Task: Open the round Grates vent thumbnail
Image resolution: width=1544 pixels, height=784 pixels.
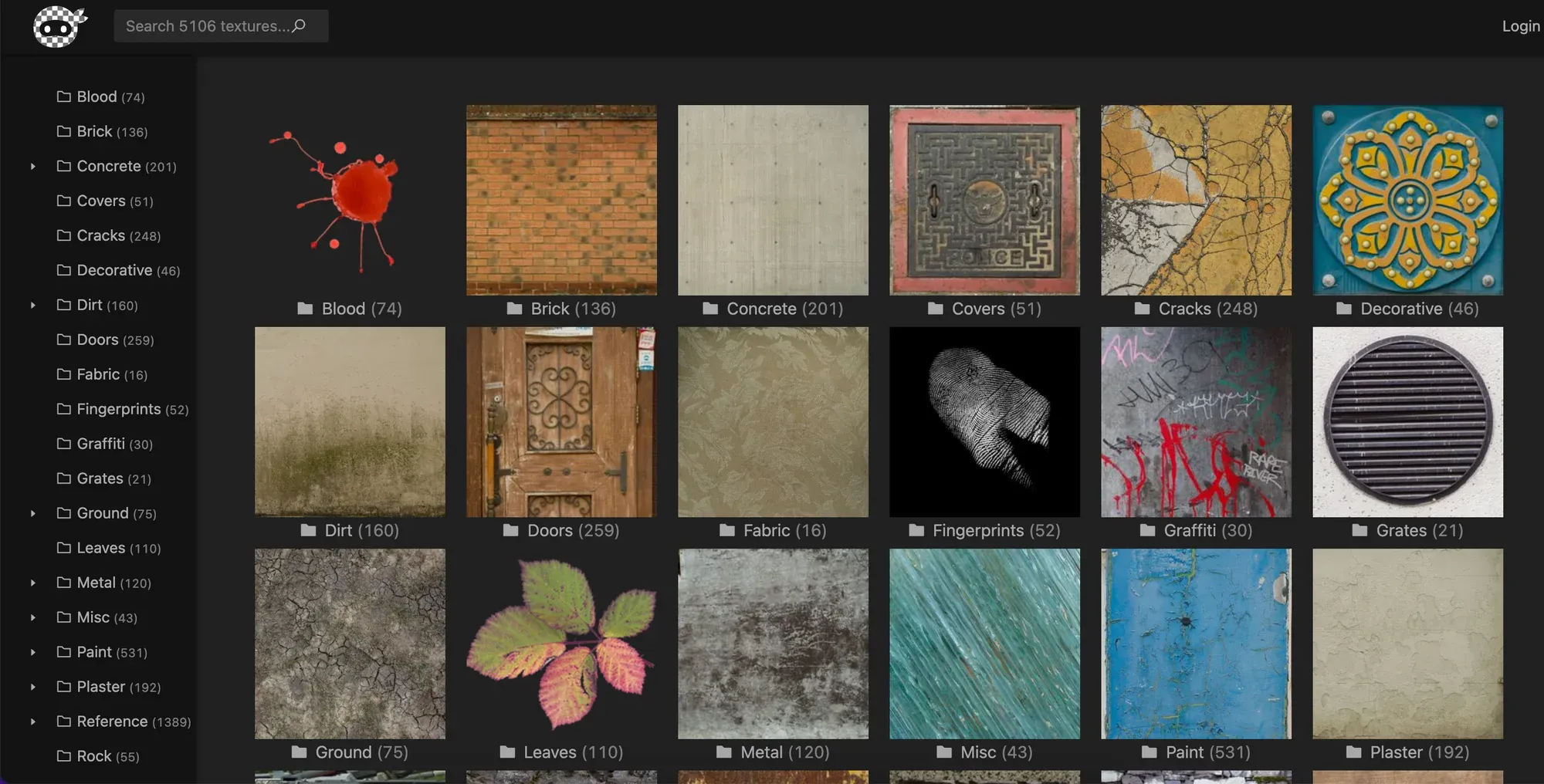Action: coord(1407,421)
